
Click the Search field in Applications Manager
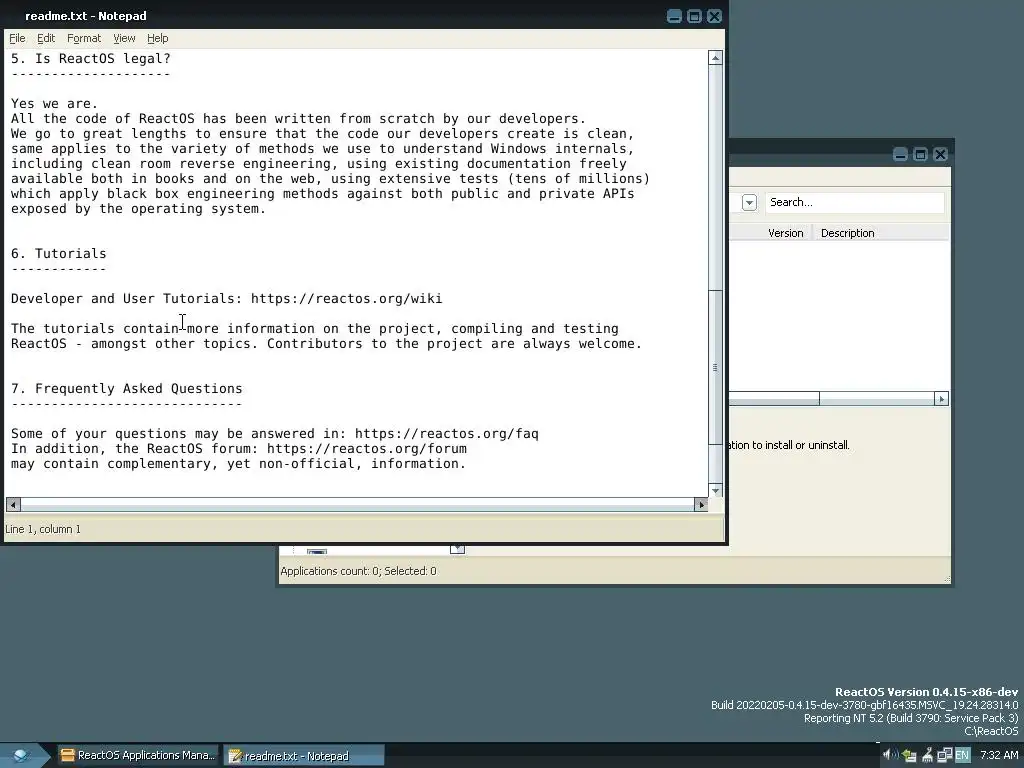[x=854, y=202]
